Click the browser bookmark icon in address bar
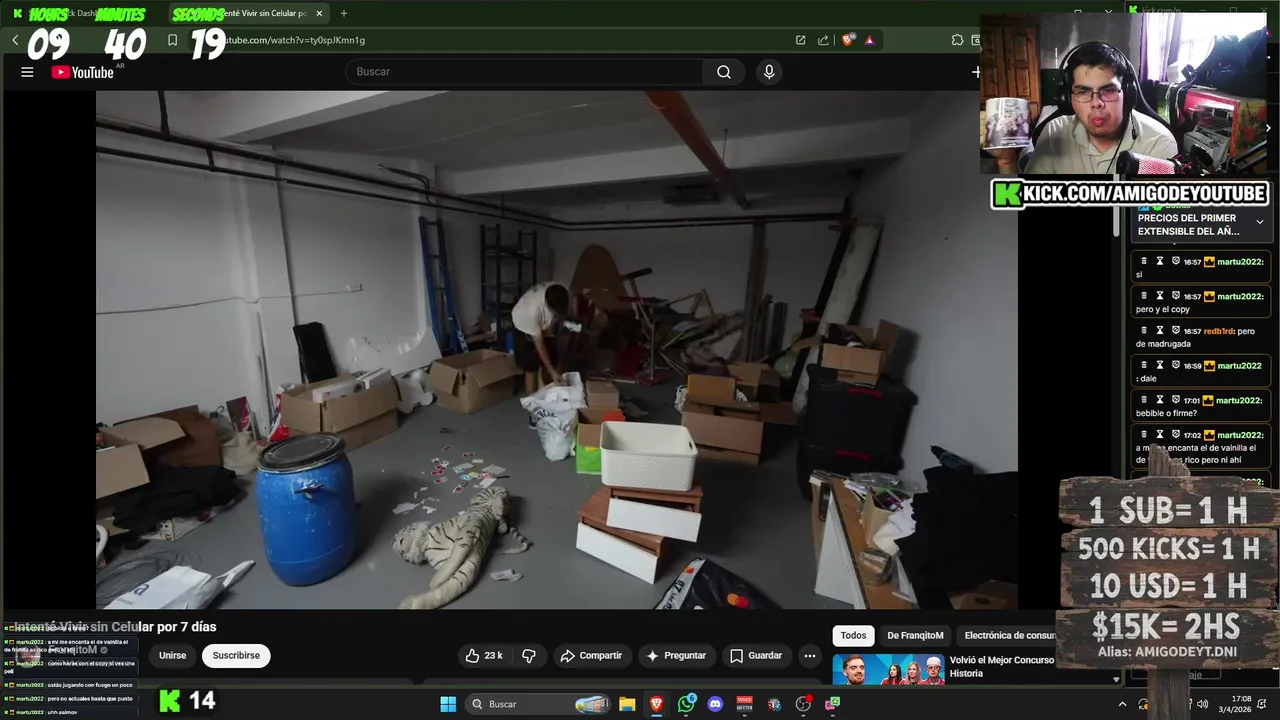 172,40
